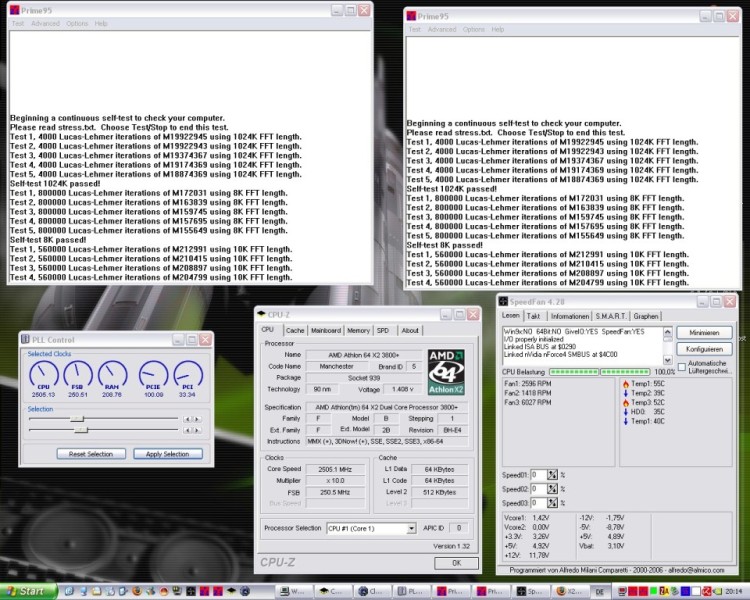
Task: Switch to CPU-Z via its taskbar button
Action: tap(331, 592)
